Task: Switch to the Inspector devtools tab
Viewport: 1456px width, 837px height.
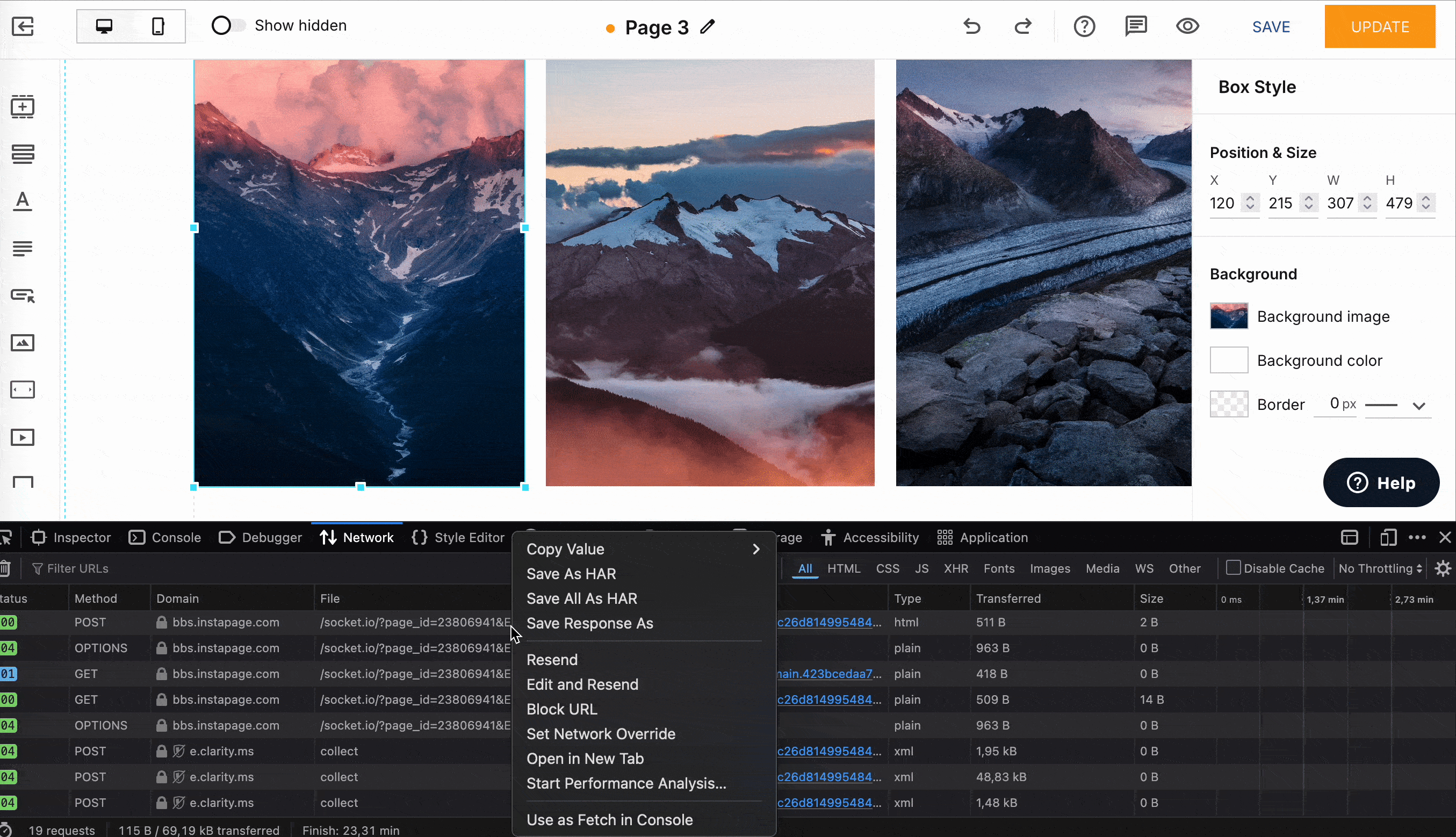Action: (72, 538)
